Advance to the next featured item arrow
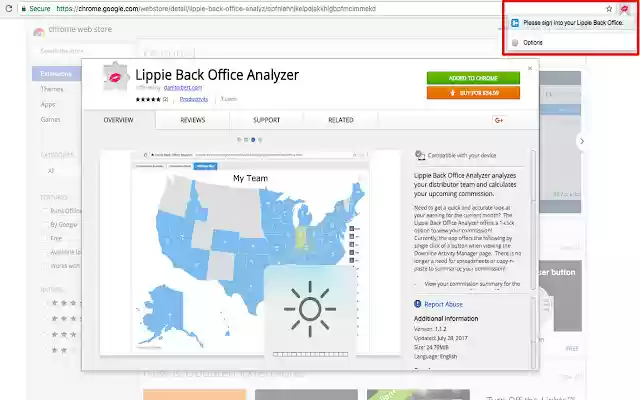Image resolution: width=640 pixels, height=400 pixels. pyautogui.click(x=582, y=141)
